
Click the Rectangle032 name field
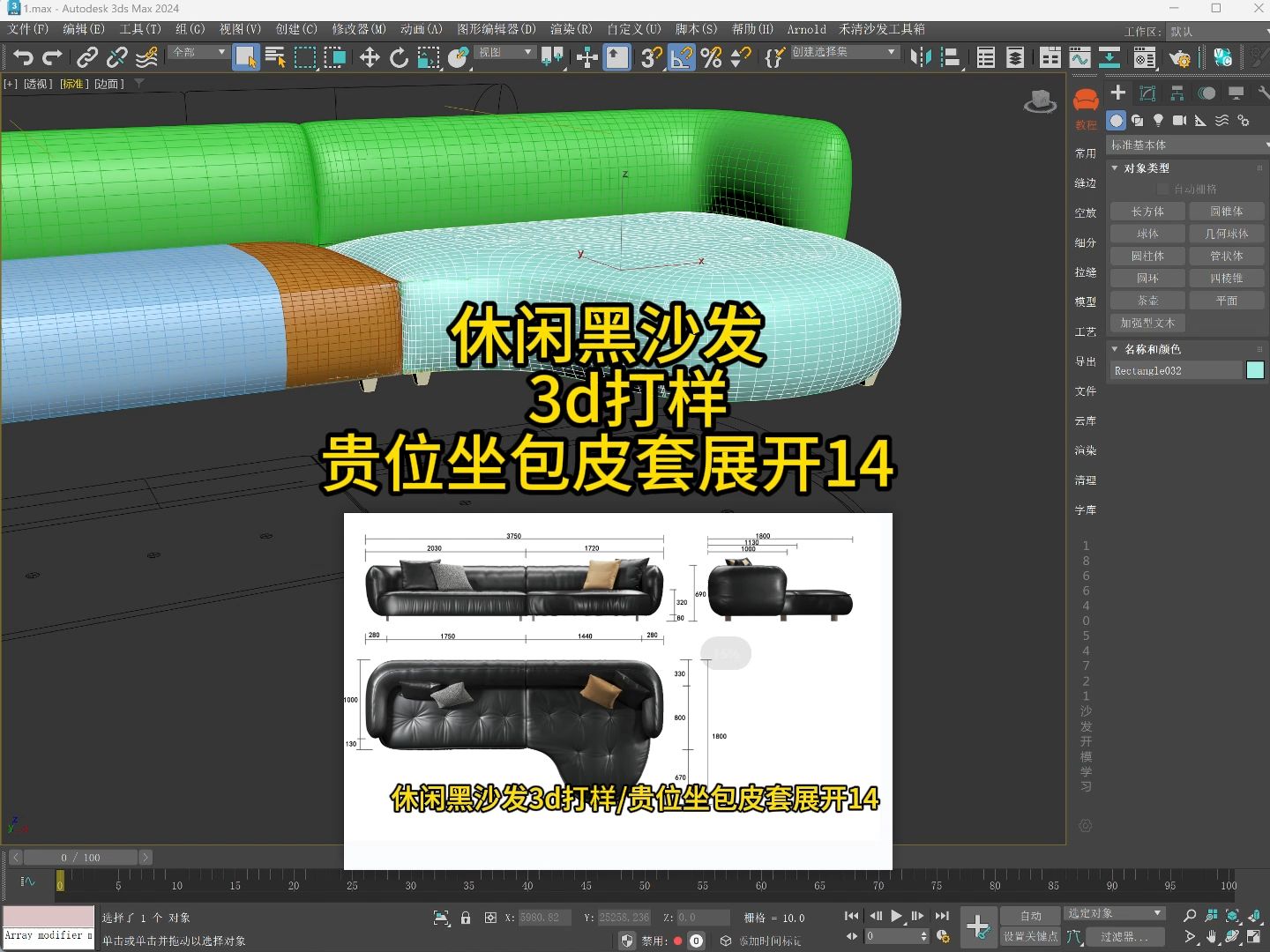point(1176,371)
